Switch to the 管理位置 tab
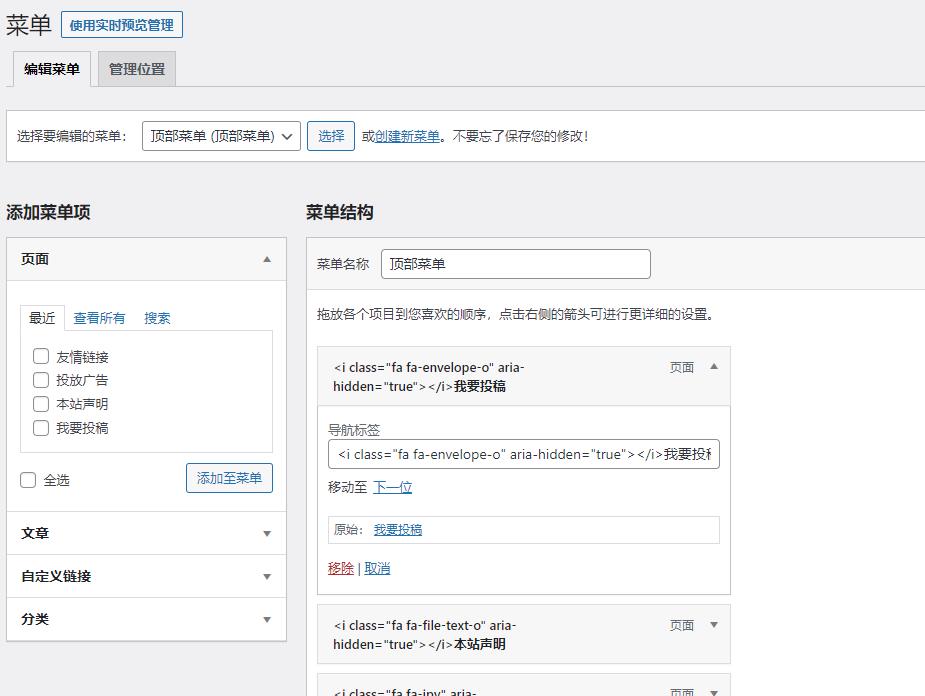Image resolution: width=925 pixels, height=696 pixels. tap(137, 69)
